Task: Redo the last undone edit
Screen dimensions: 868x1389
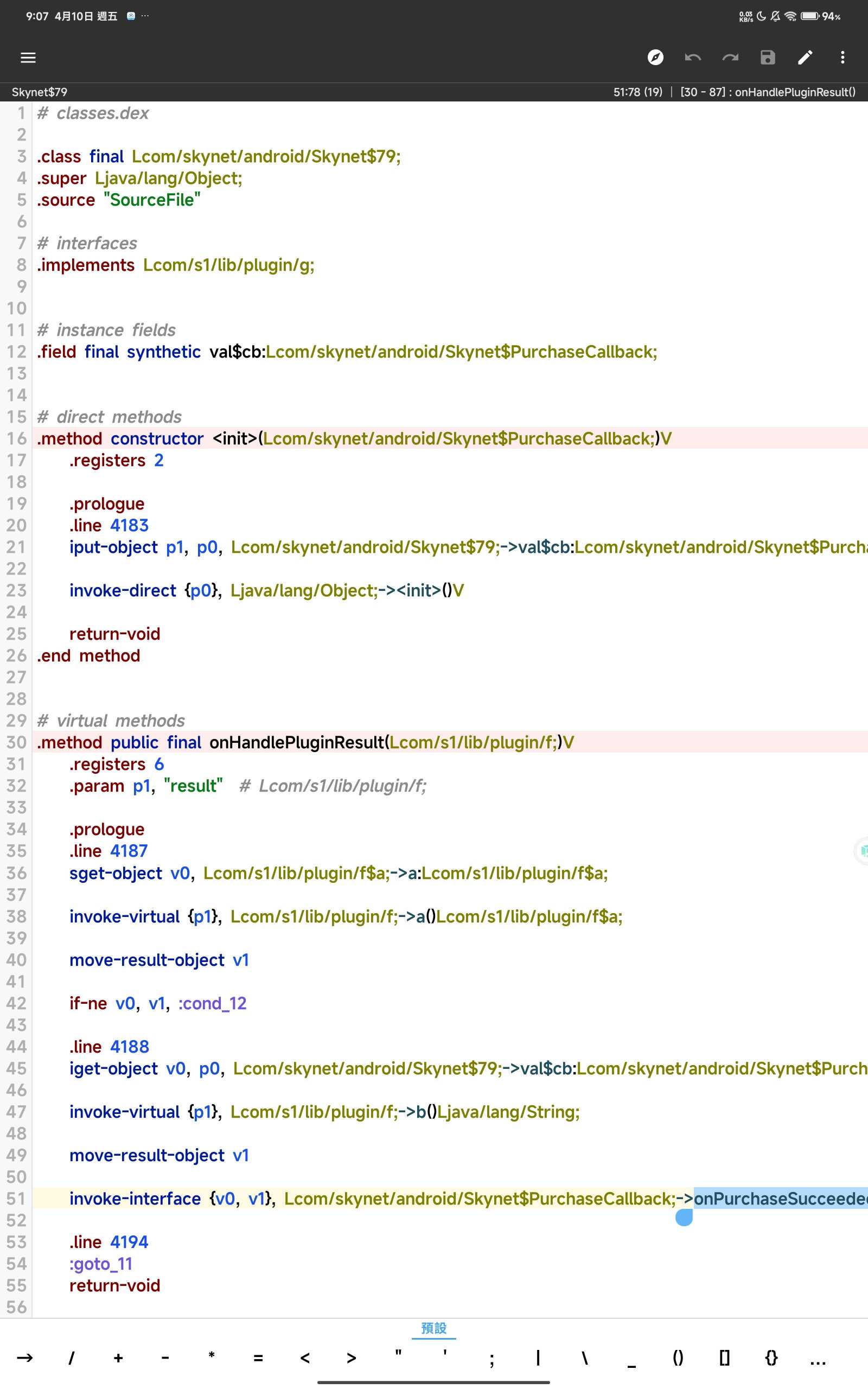Action: pyautogui.click(x=730, y=58)
